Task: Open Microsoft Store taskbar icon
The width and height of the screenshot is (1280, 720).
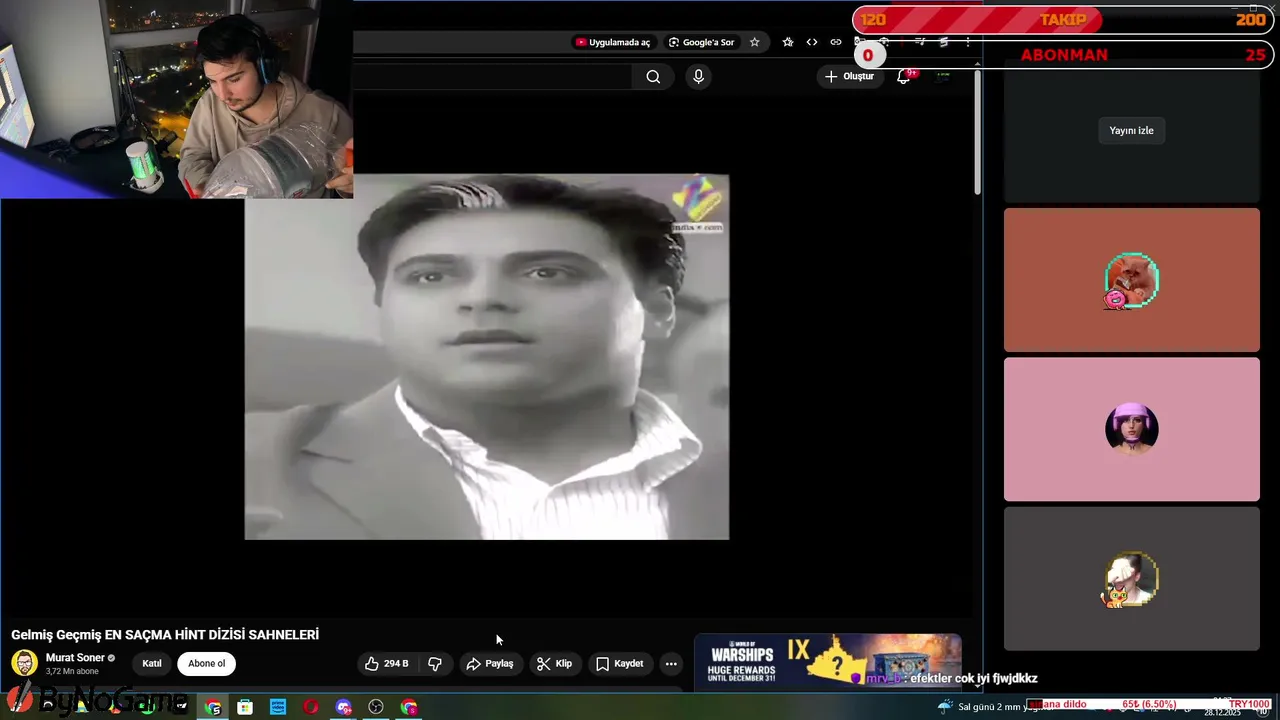Action: coord(245,707)
